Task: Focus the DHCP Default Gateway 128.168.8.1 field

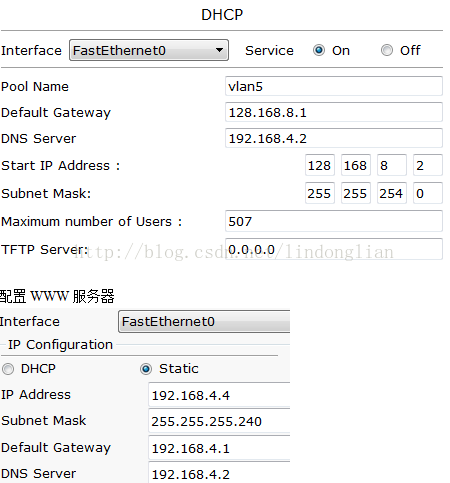Action: pos(334,112)
